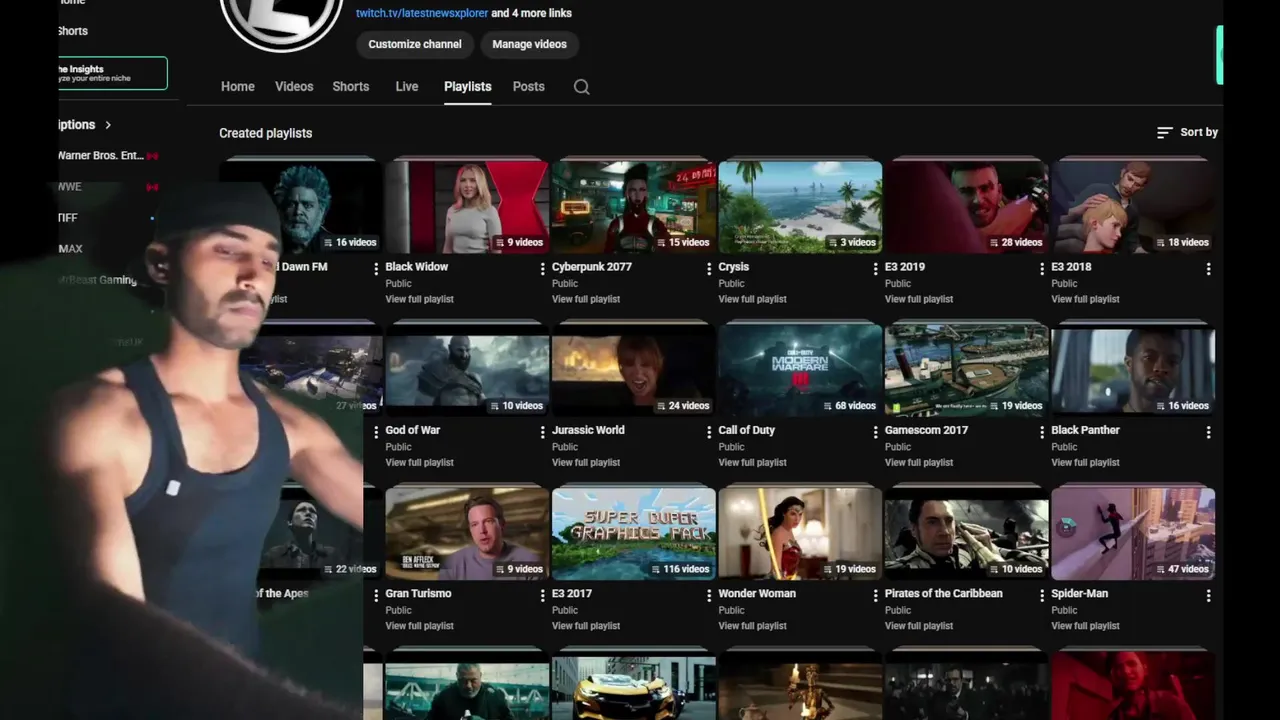View full playlist for Black Panther

(1085, 463)
